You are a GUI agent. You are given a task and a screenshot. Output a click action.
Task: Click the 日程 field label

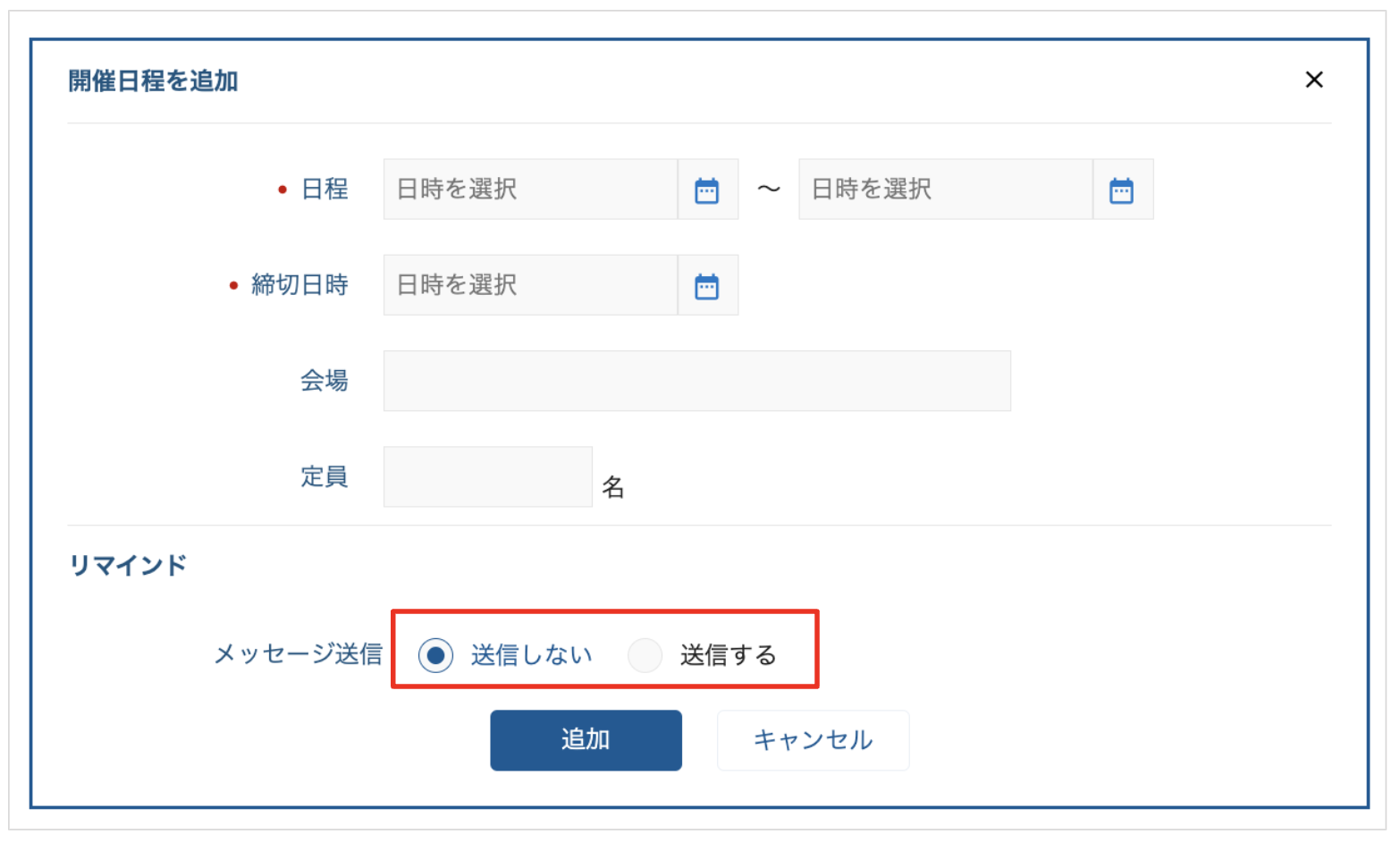[325, 189]
